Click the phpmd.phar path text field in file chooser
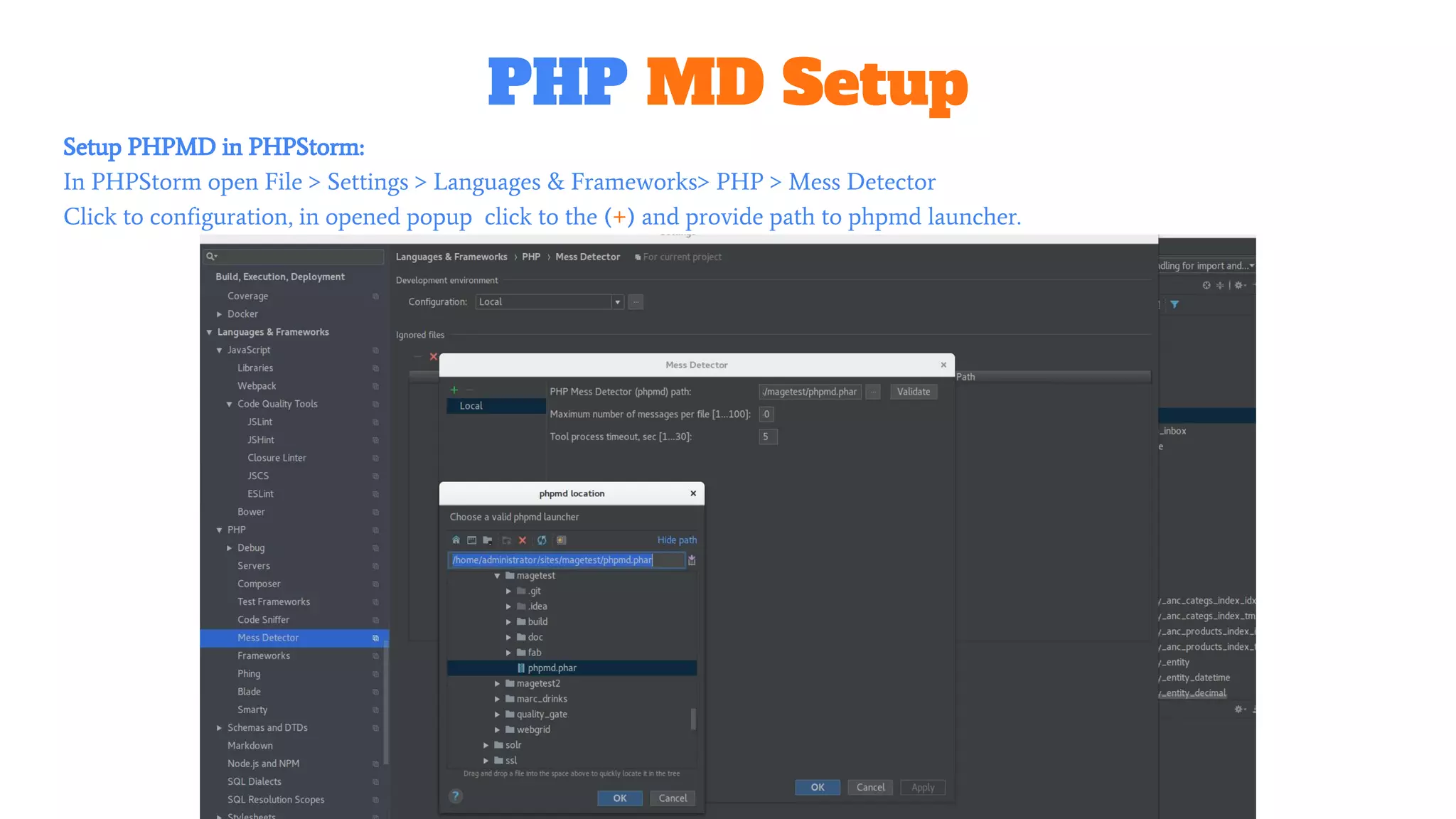1456x819 pixels. tap(567, 560)
